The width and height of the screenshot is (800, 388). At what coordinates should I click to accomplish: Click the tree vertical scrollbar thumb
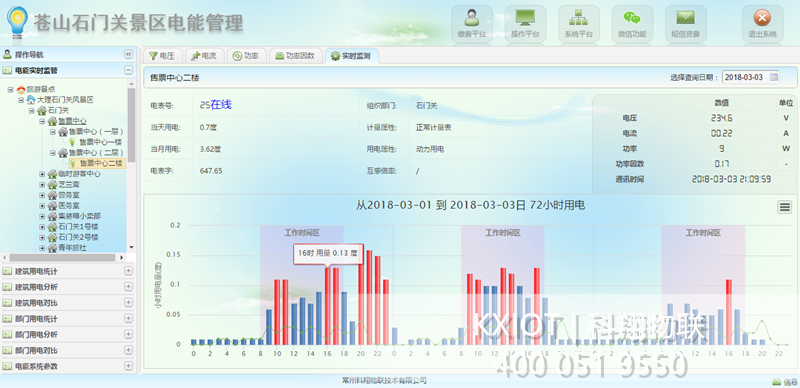(x=131, y=124)
